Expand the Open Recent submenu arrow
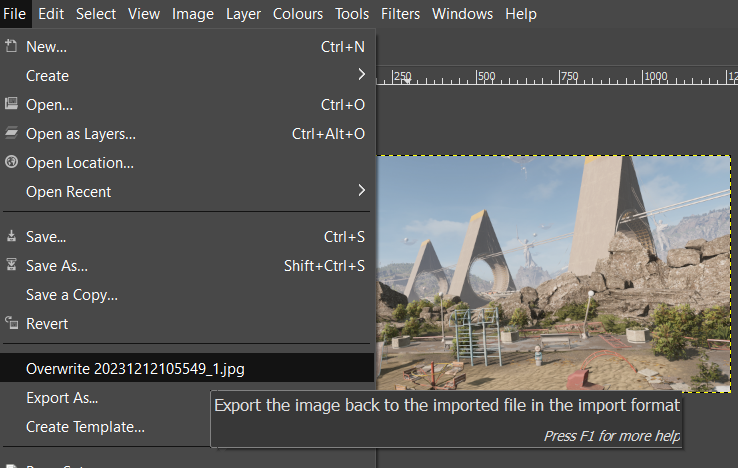This screenshot has width=738, height=468. tap(361, 191)
